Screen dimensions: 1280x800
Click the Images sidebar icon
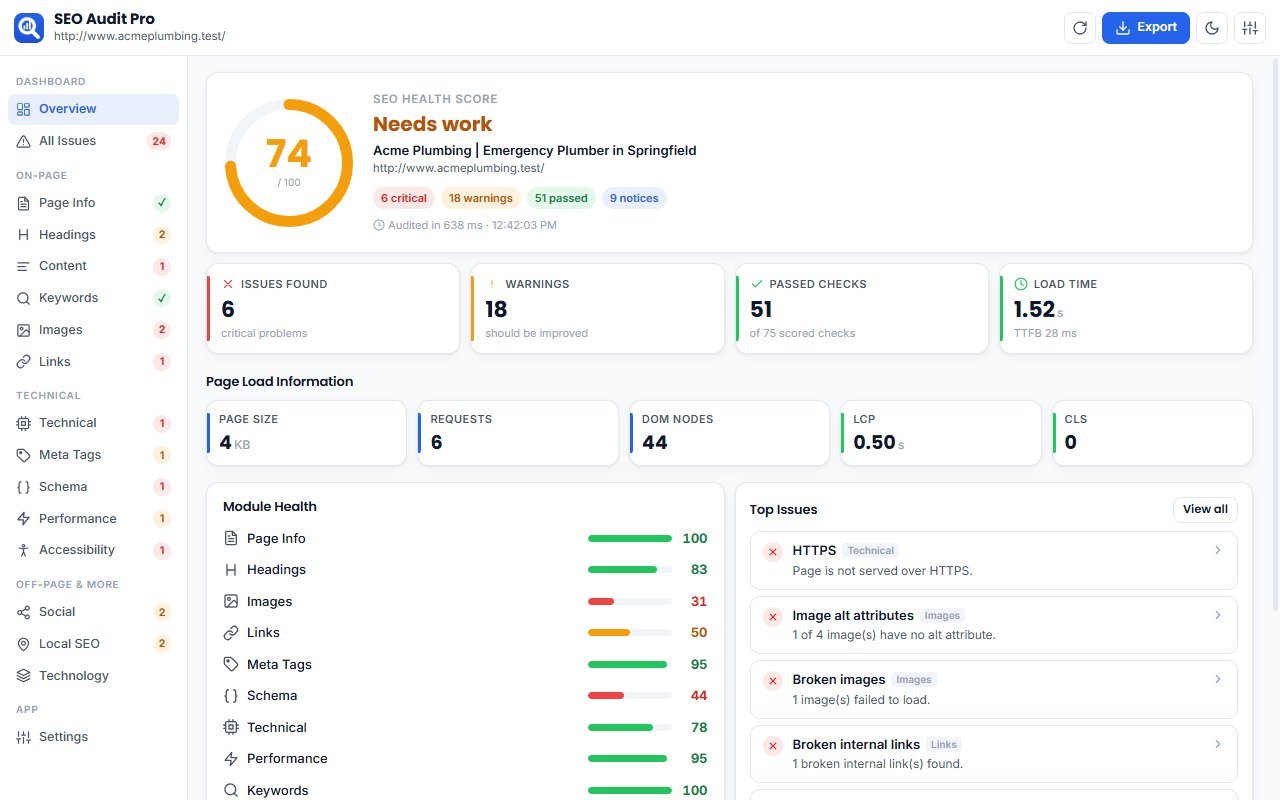[24, 330]
